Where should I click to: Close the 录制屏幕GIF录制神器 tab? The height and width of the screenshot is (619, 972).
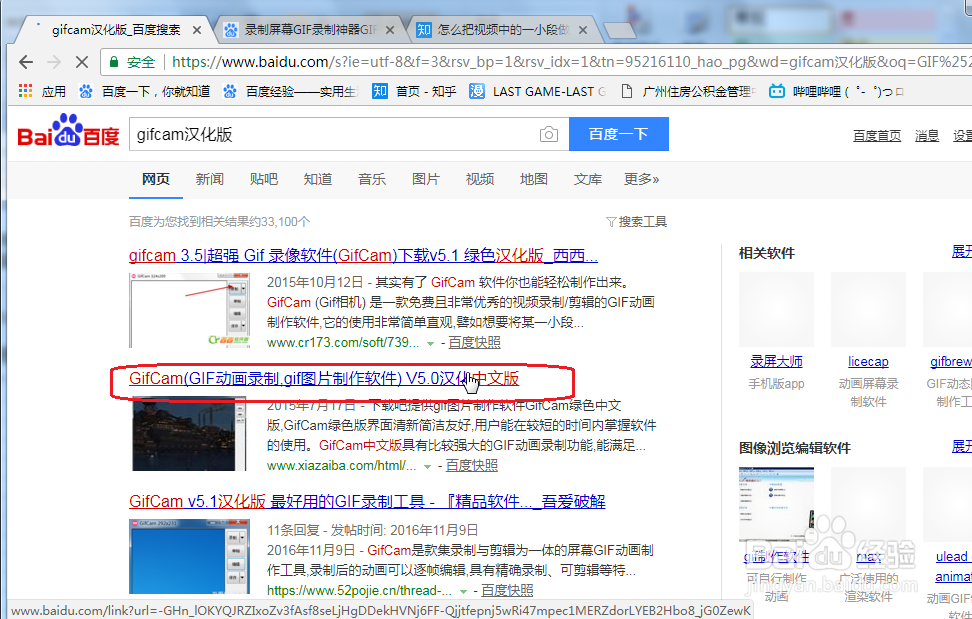pyautogui.click(x=390, y=30)
